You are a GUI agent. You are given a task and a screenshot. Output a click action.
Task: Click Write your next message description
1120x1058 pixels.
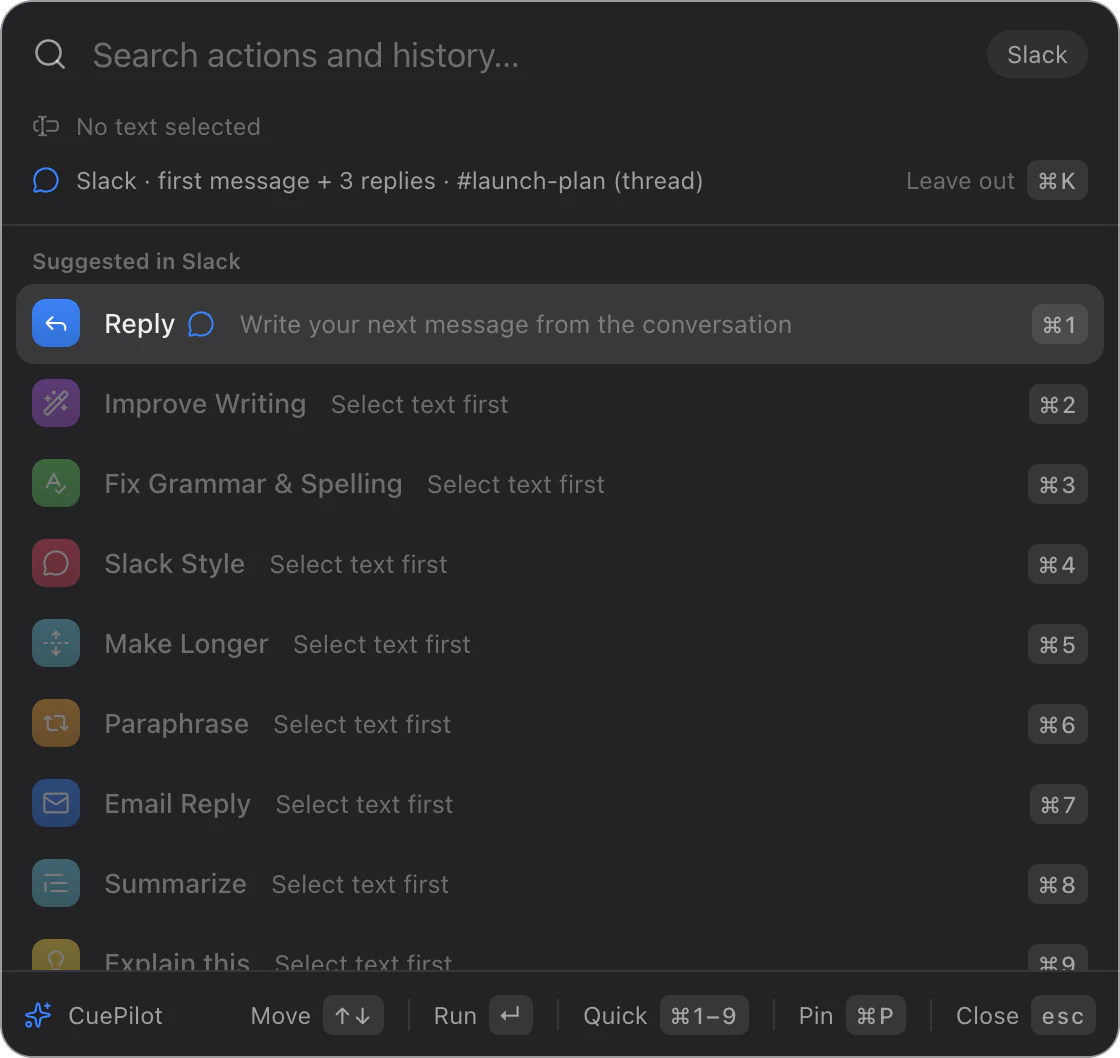[x=516, y=324]
